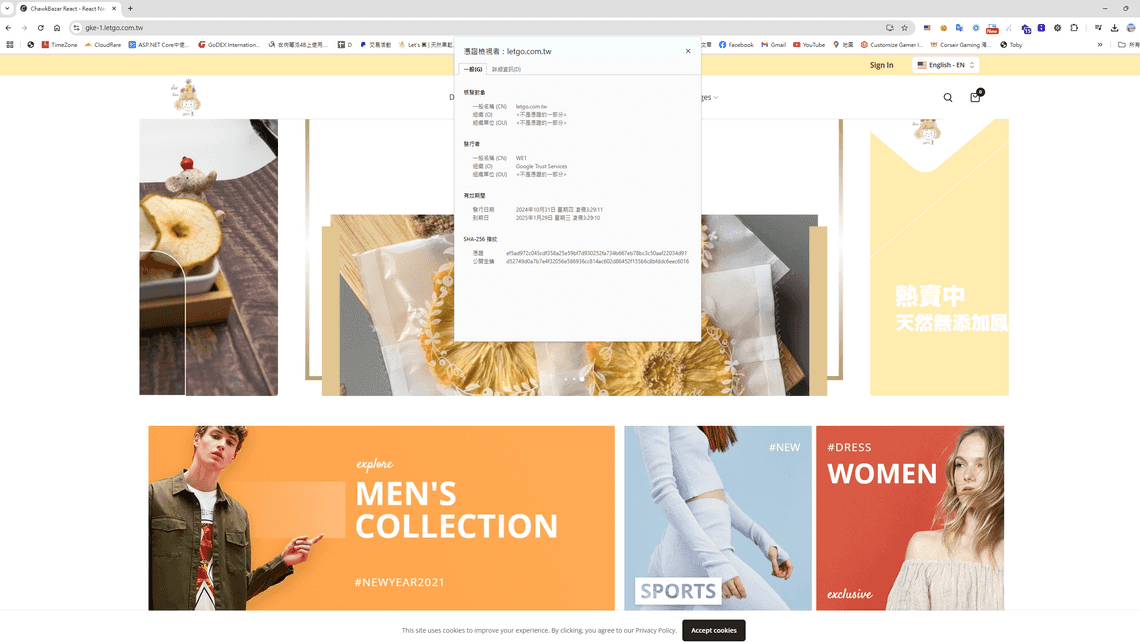Screen dimensions: 1140x642
Task: Reload the page
Action: (x=40, y=28)
